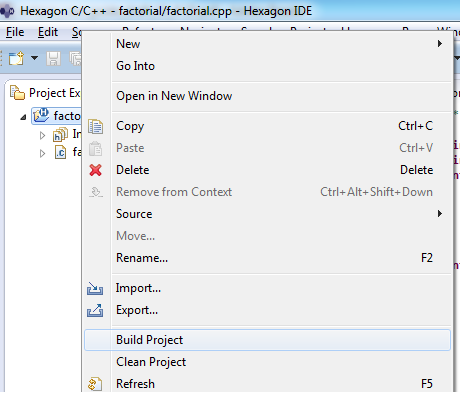Open the File menu
This screenshot has width=460, height=405.
pos(15,32)
